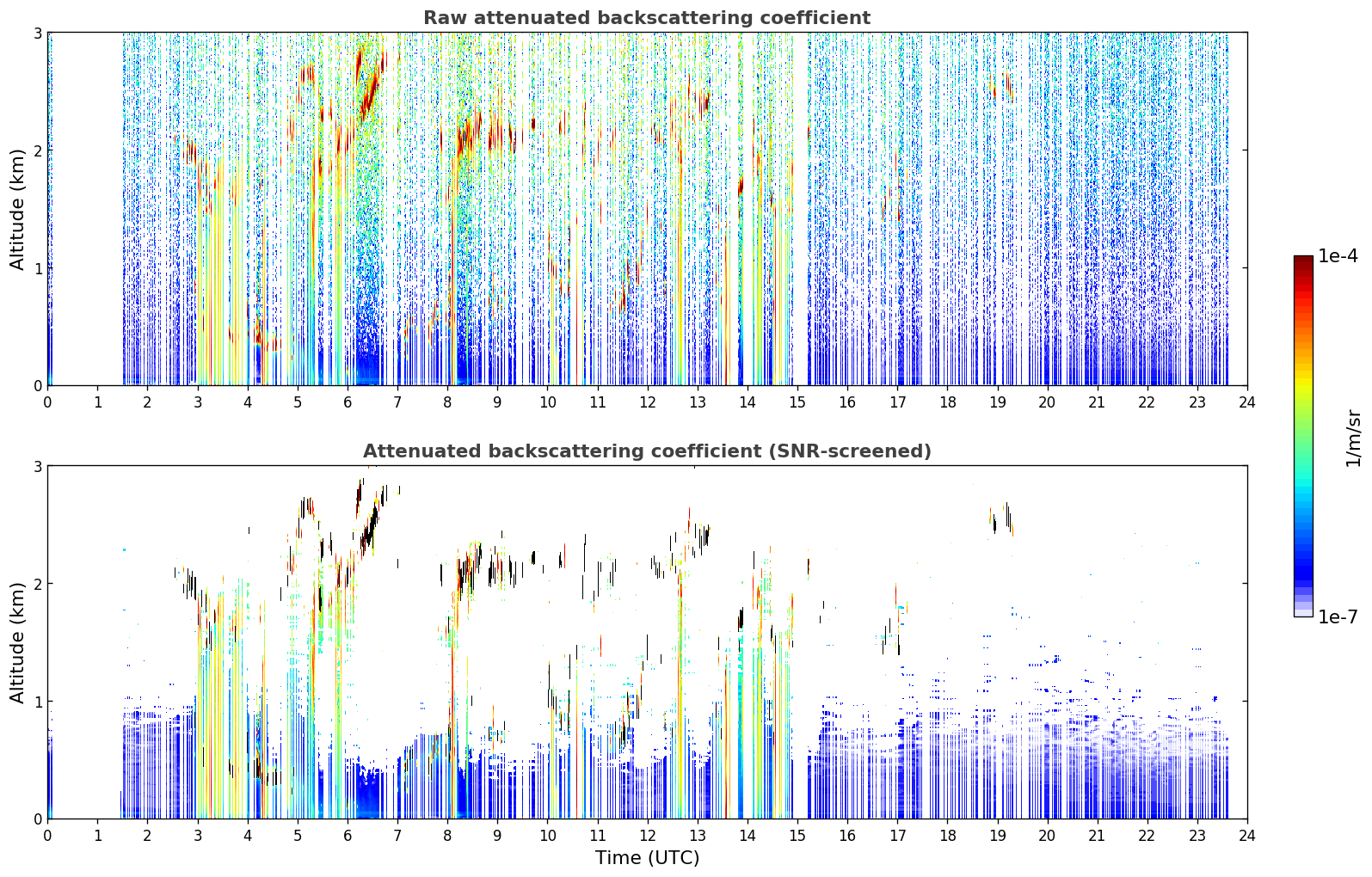Viewport: 1372px width, 877px height.
Task: Click the 0 tick on bottom time axis
Action: tap(47, 836)
